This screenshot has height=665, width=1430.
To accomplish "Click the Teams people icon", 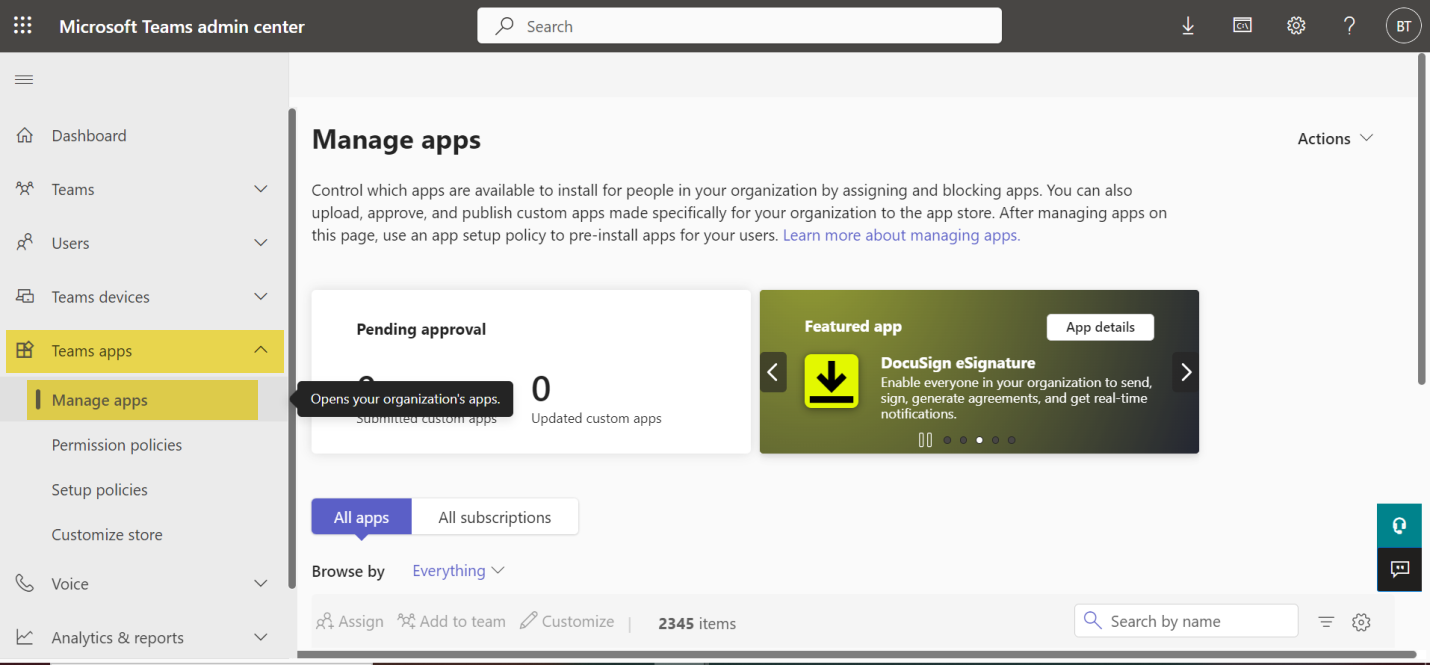I will point(25,189).
